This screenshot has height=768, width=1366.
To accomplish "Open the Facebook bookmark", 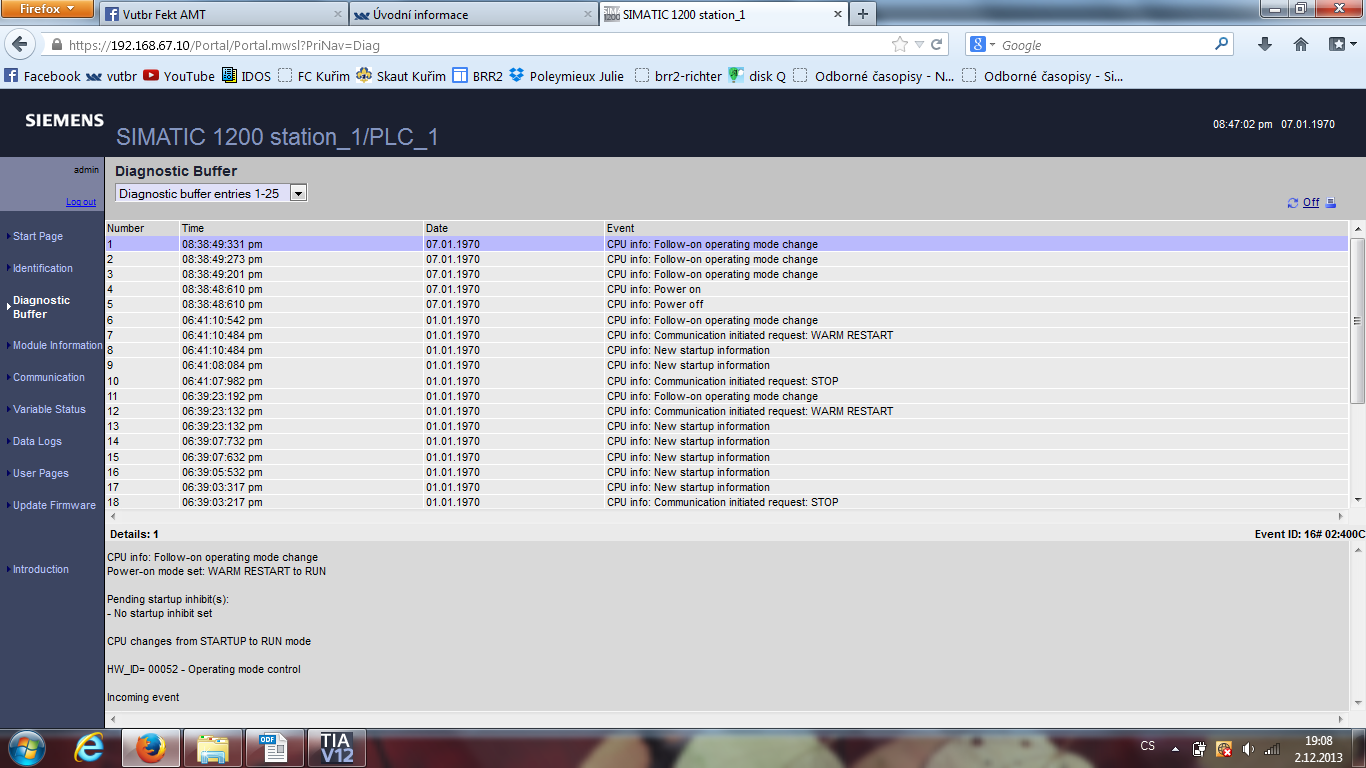I will [42, 76].
